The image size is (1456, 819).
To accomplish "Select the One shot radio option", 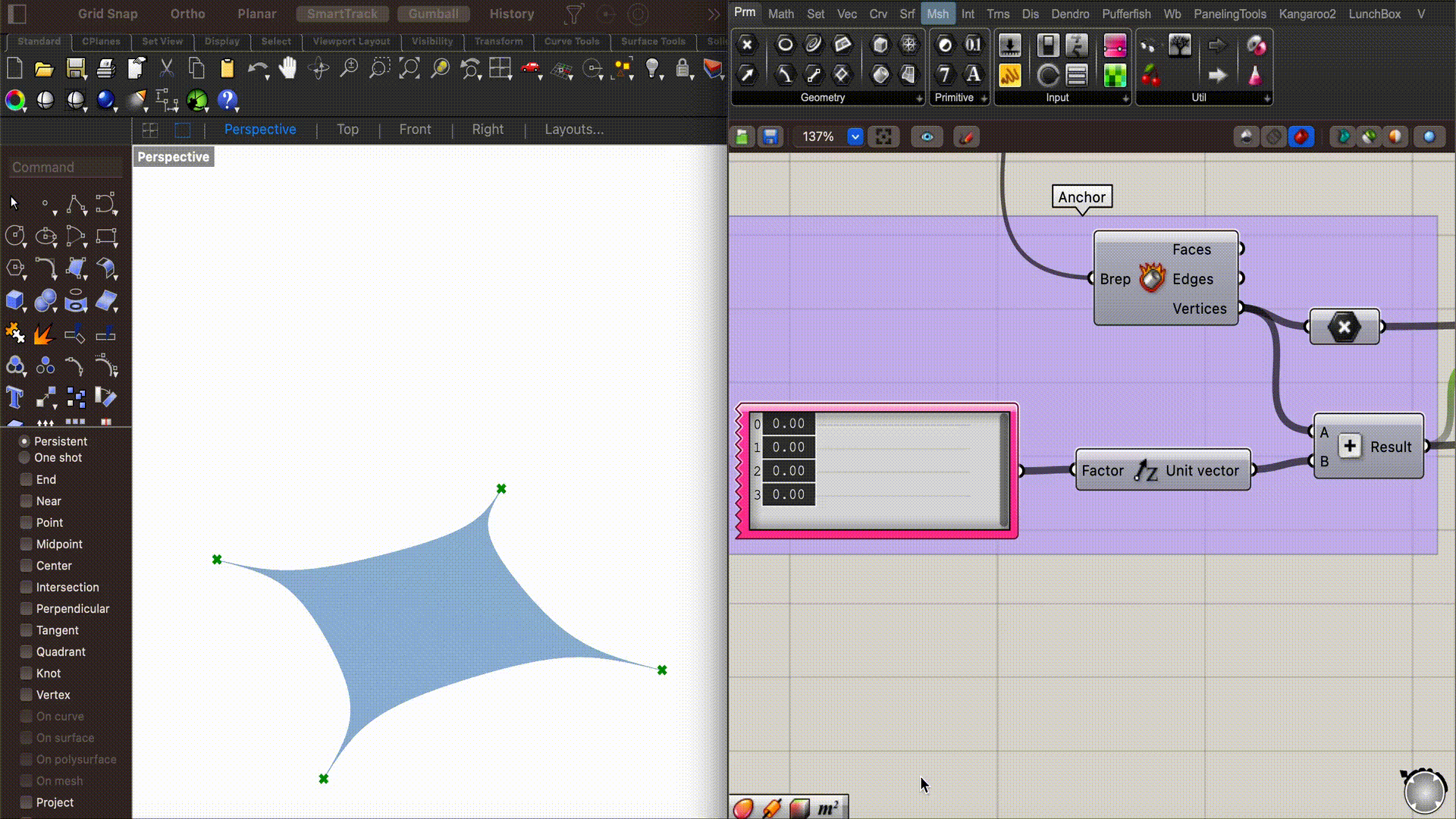I will click(24, 458).
